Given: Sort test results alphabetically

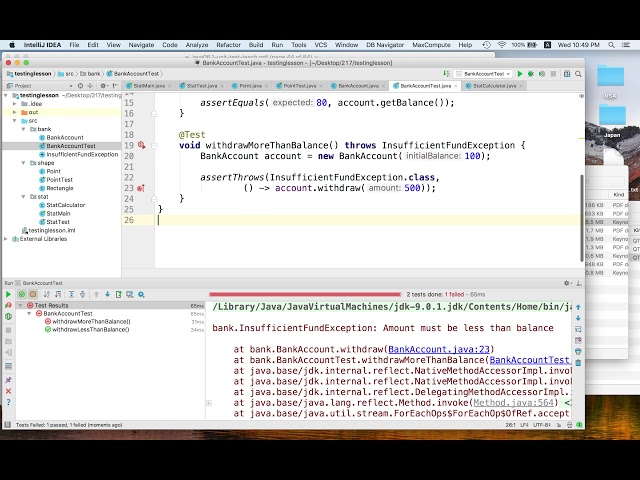Looking at the screenshot, I should (47, 294).
